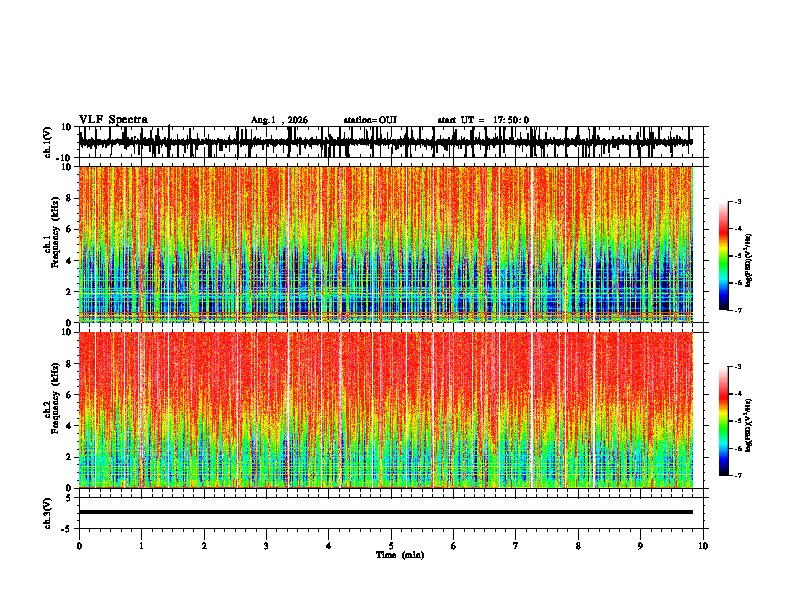
Task: Click the "ch.3(V)" axis label
Action: click(x=48, y=513)
